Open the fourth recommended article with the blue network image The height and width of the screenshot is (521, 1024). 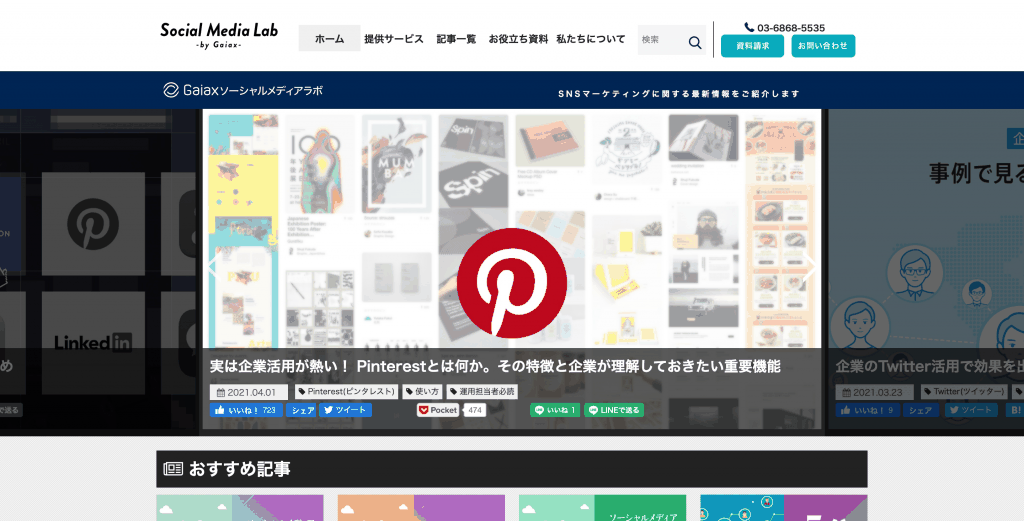784,508
